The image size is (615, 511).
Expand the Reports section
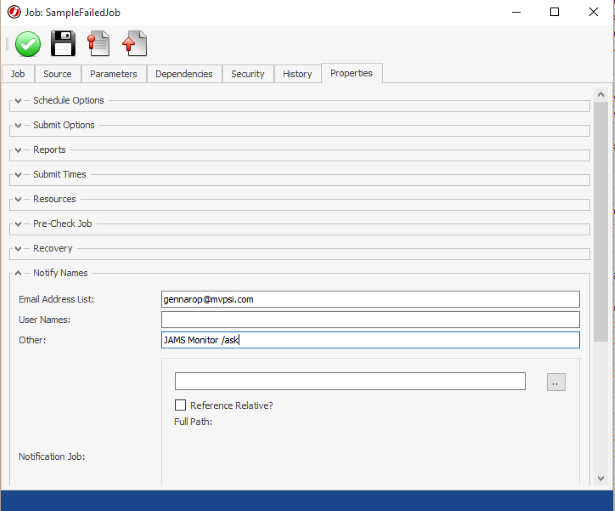pos(18,150)
